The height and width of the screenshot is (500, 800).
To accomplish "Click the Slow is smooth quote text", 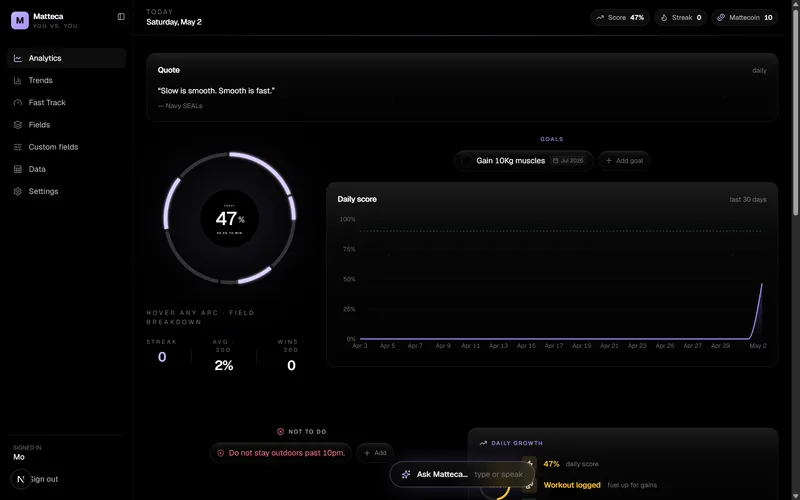I will click(216, 91).
